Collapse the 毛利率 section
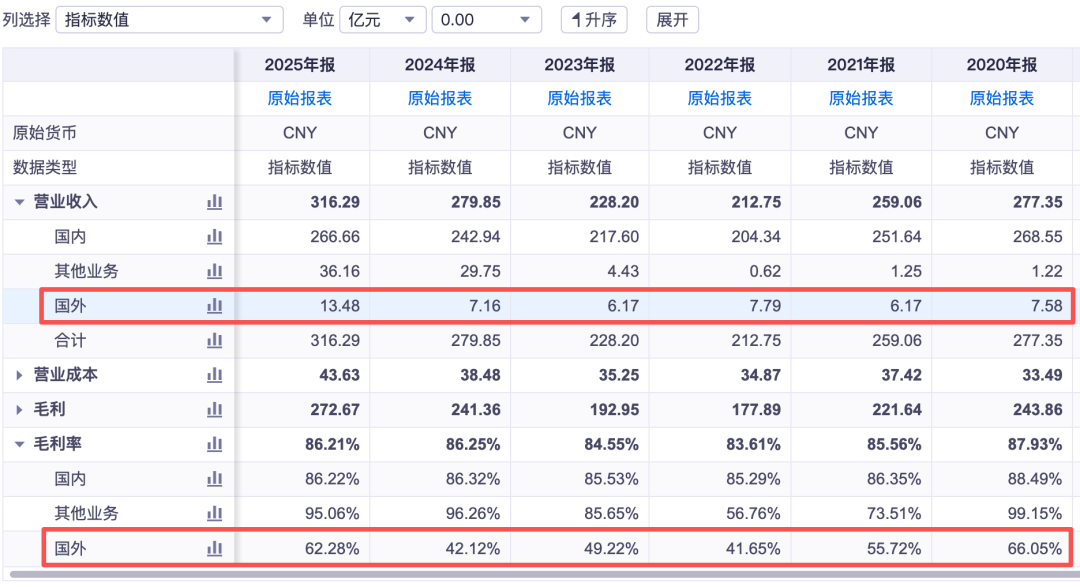The height and width of the screenshot is (587, 1080). coord(19,444)
